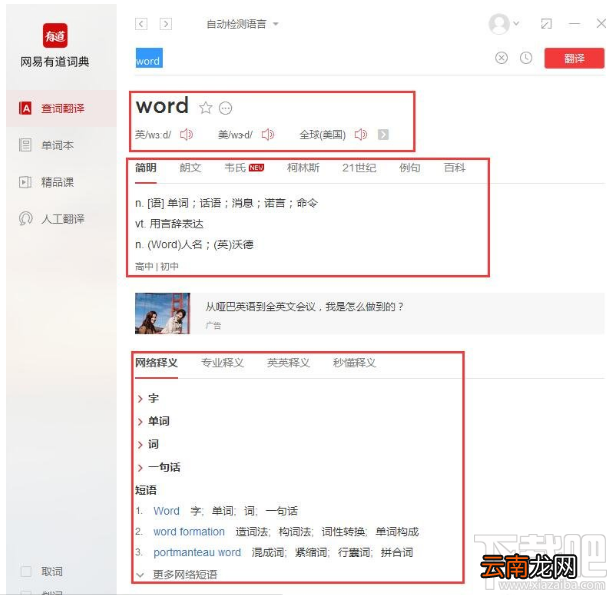Click the 单词本 notebook icon
This screenshot has height=595, width=614.
click(x=25, y=145)
